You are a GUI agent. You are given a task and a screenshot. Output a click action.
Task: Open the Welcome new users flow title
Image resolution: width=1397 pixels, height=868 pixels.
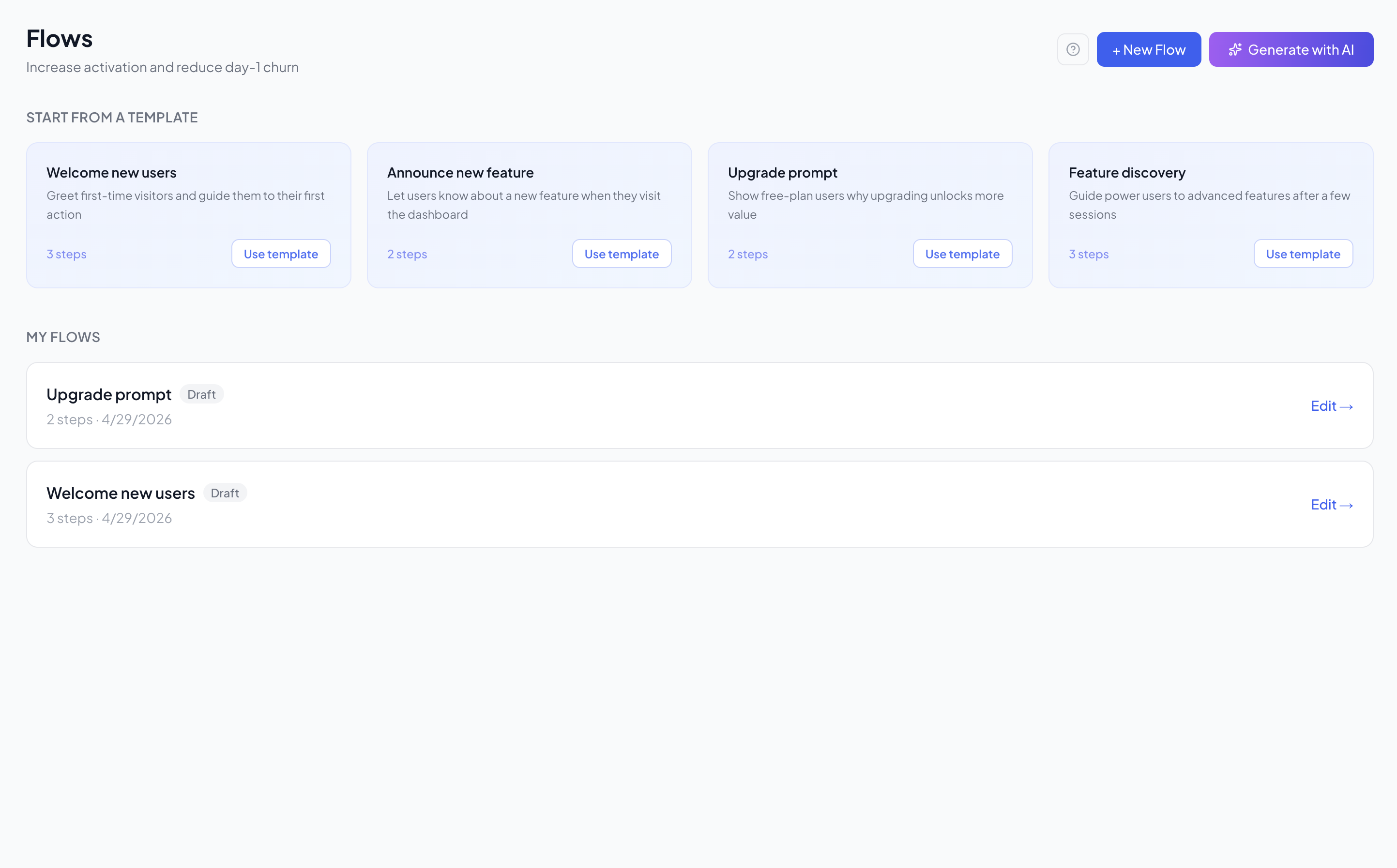(x=121, y=493)
